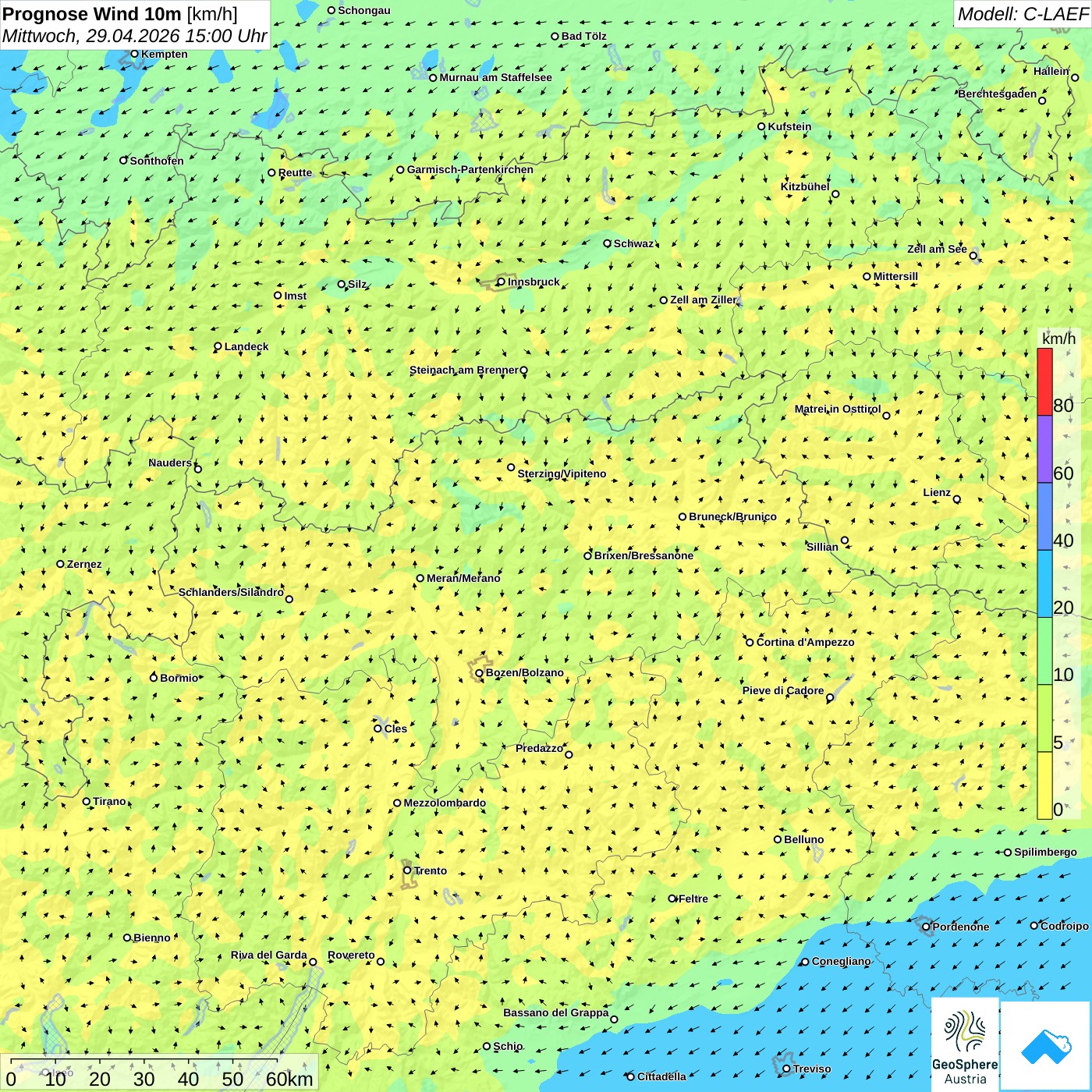The image size is (1092, 1092).
Task: Click the Bruneck/Brunico label
Action: 732,516
